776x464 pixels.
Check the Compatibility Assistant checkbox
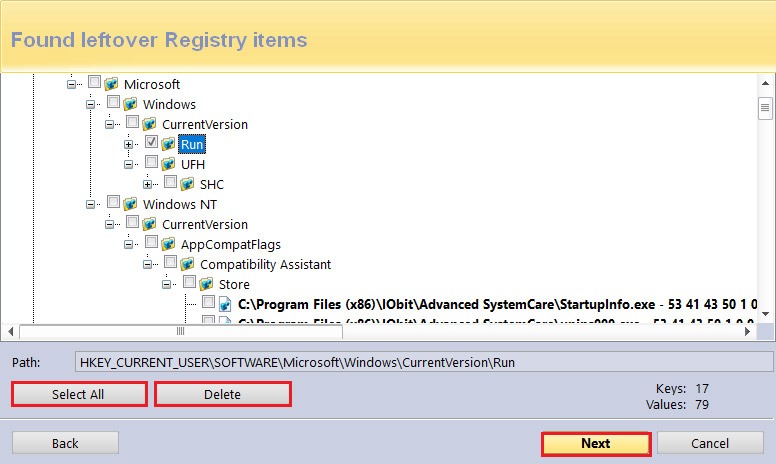click(170, 262)
